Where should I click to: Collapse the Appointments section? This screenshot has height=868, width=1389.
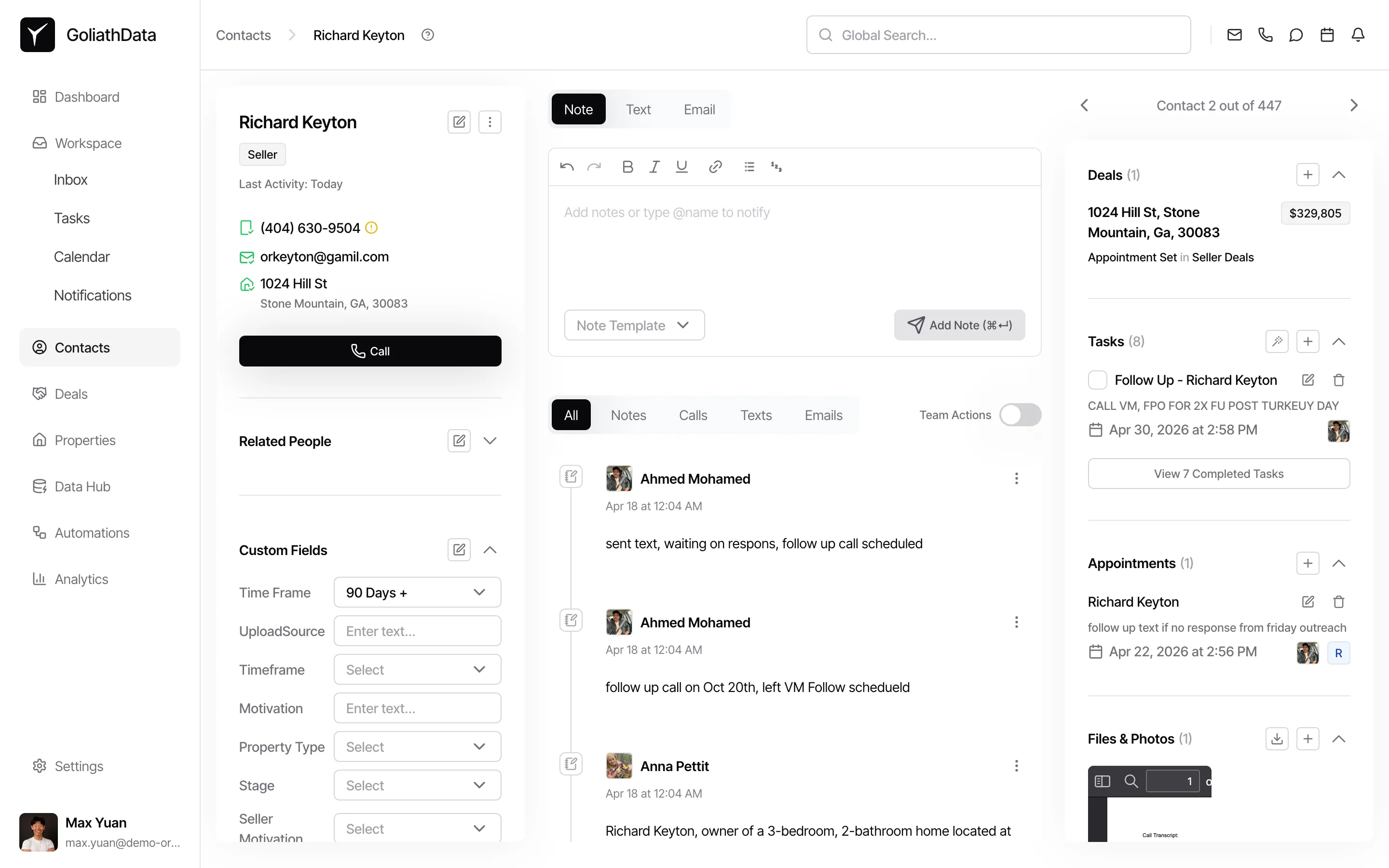1338,563
